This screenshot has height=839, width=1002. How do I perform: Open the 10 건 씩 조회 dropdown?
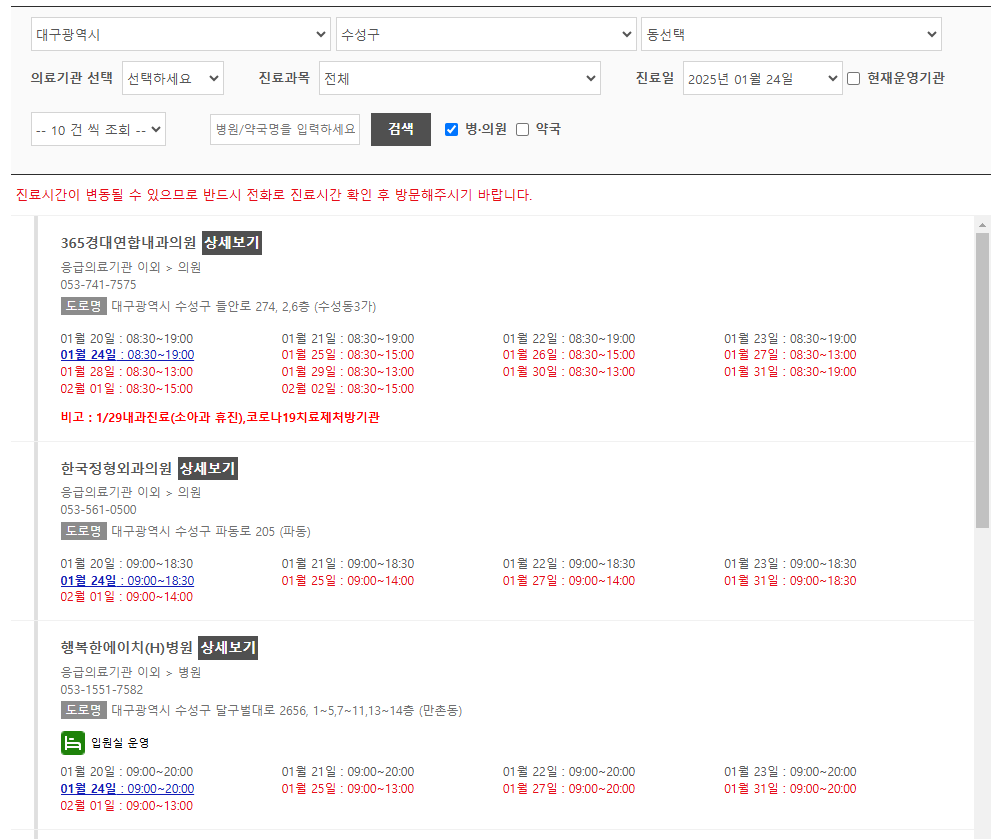tap(98, 129)
